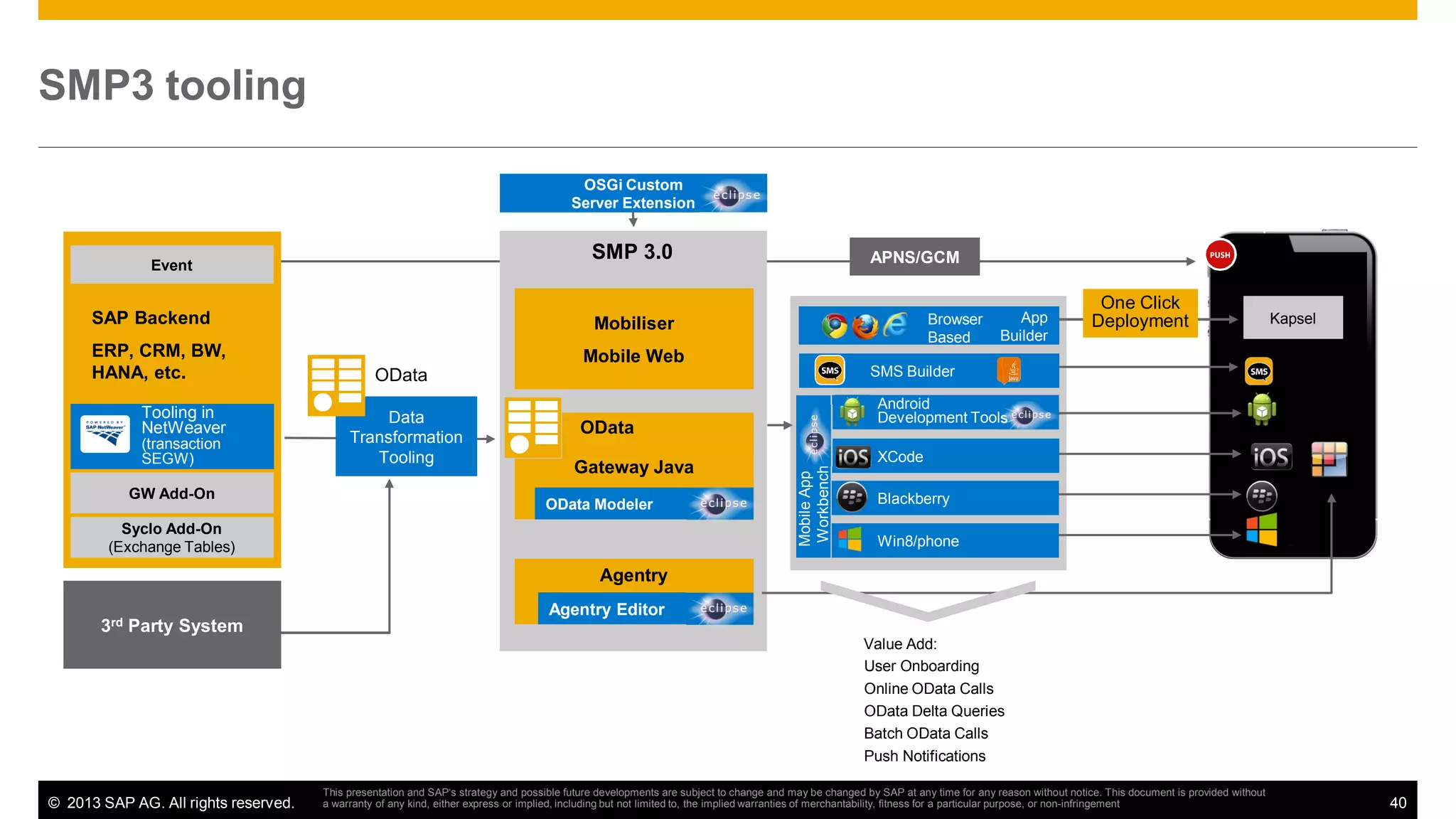Image resolution: width=1456 pixels, height=819 pixels.
Task: Click the eclipse logo on Mobile App Workbench
Action: pos(814,434)
